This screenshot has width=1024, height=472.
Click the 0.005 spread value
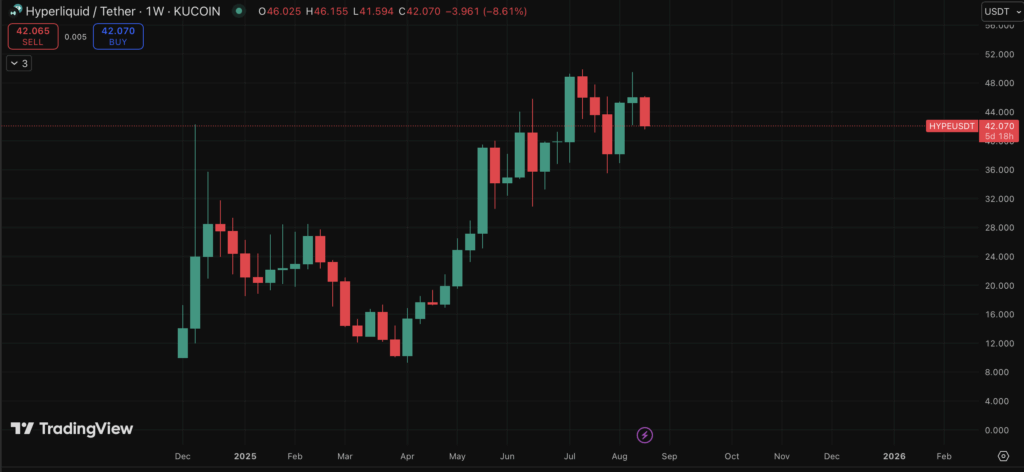click(76, 37)
